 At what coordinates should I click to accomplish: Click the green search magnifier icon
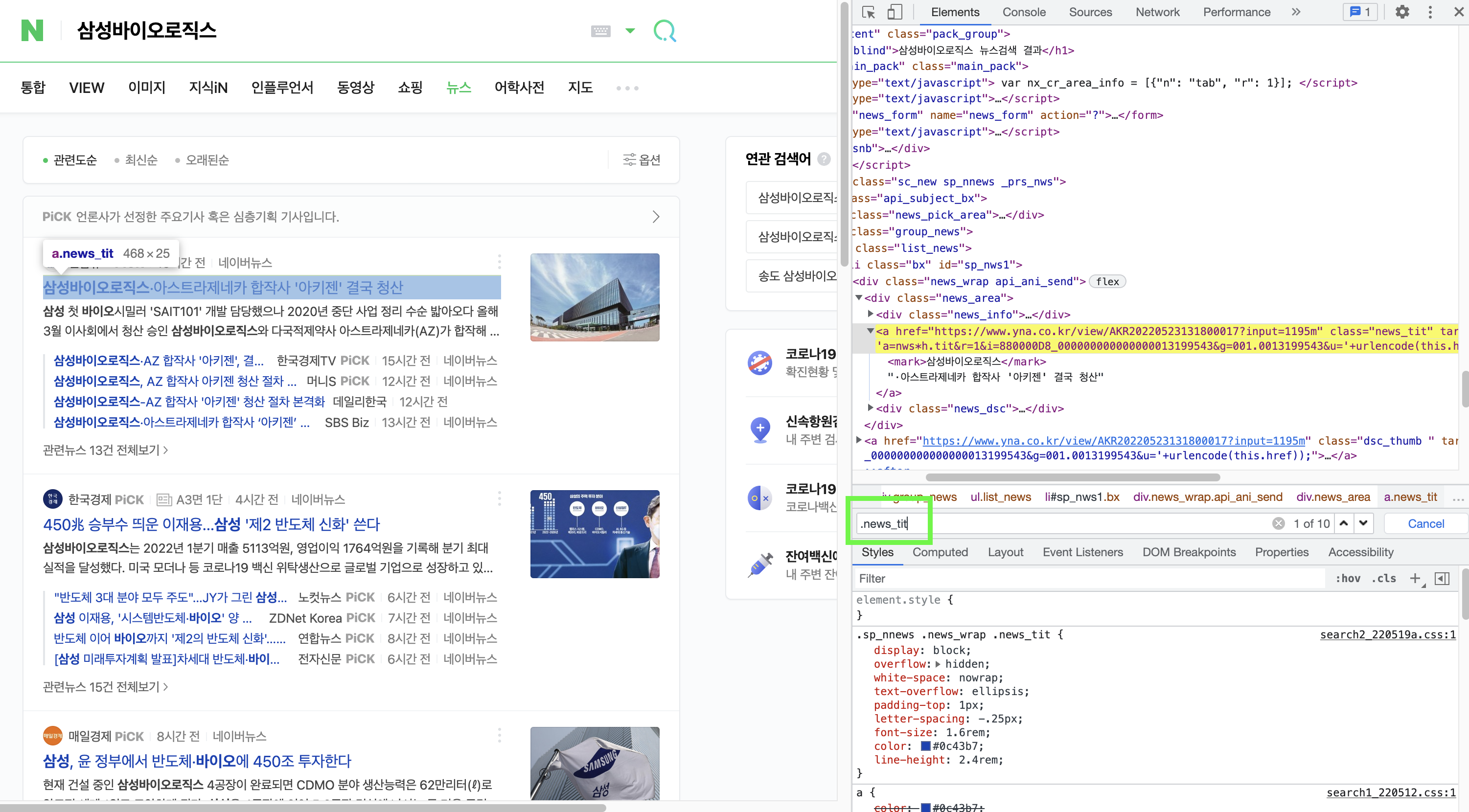(x=665, y=31)
